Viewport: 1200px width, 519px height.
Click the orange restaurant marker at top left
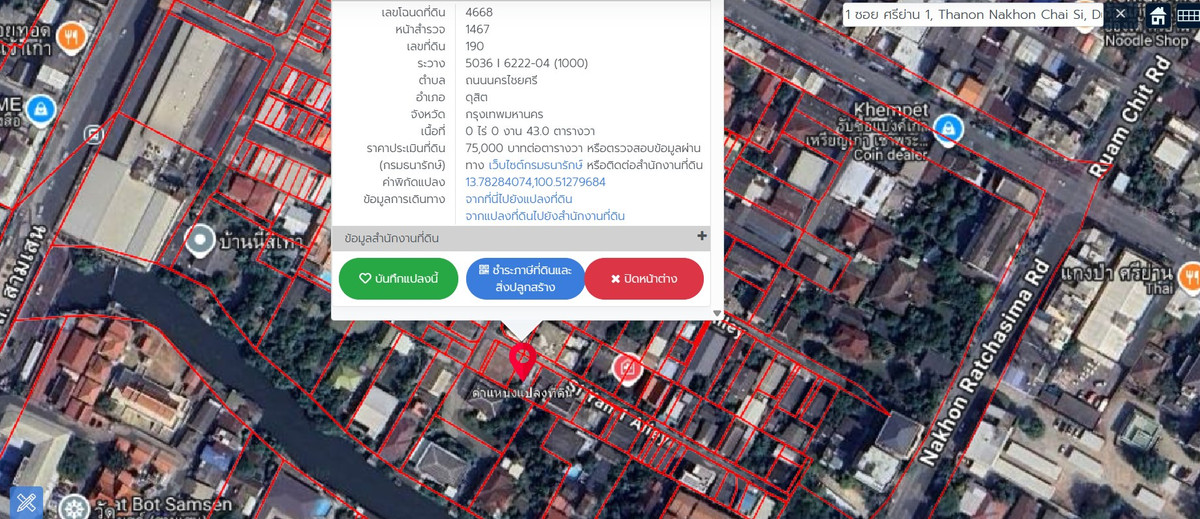(x=71, y=38)
